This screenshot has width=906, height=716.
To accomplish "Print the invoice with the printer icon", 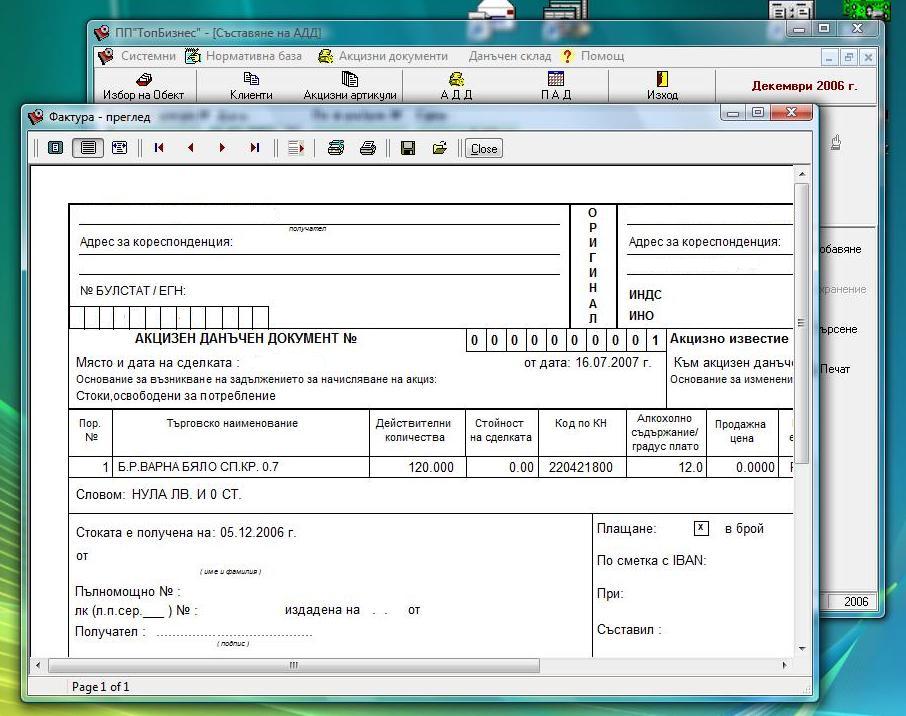I will click(367, 148).
